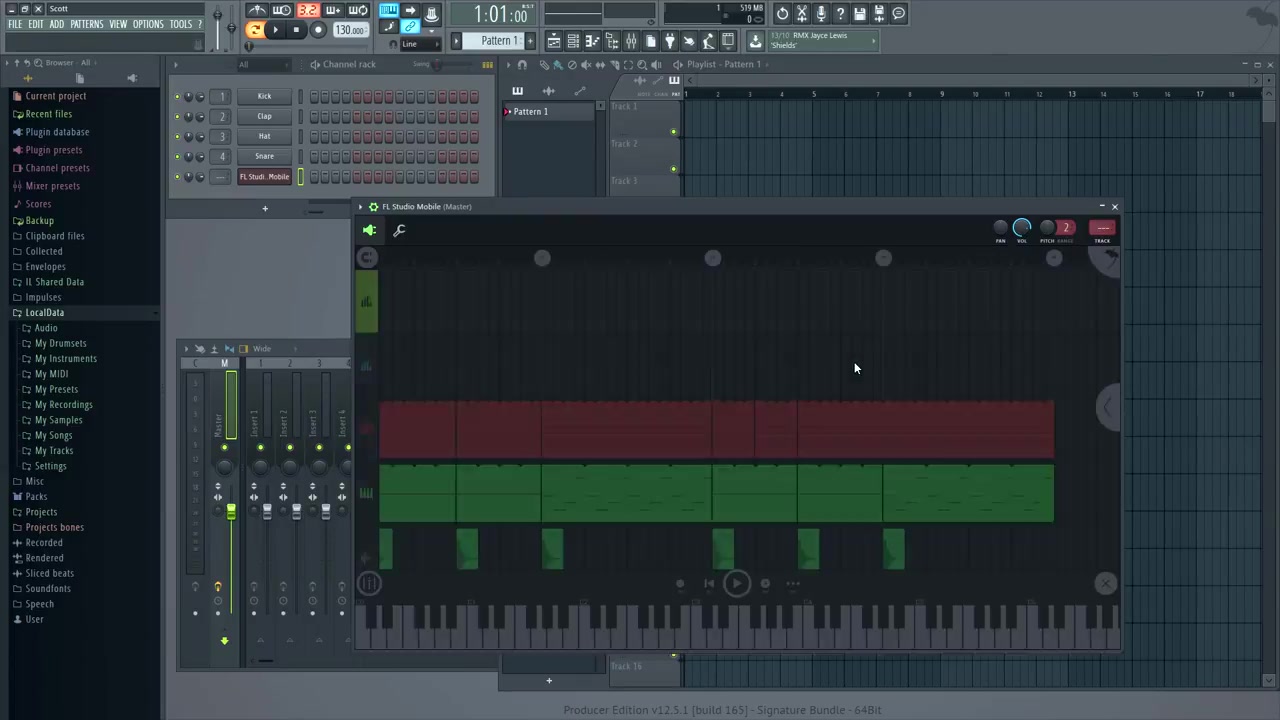Open the TOOLS menu
The image size is (1280, 720).
181,24
